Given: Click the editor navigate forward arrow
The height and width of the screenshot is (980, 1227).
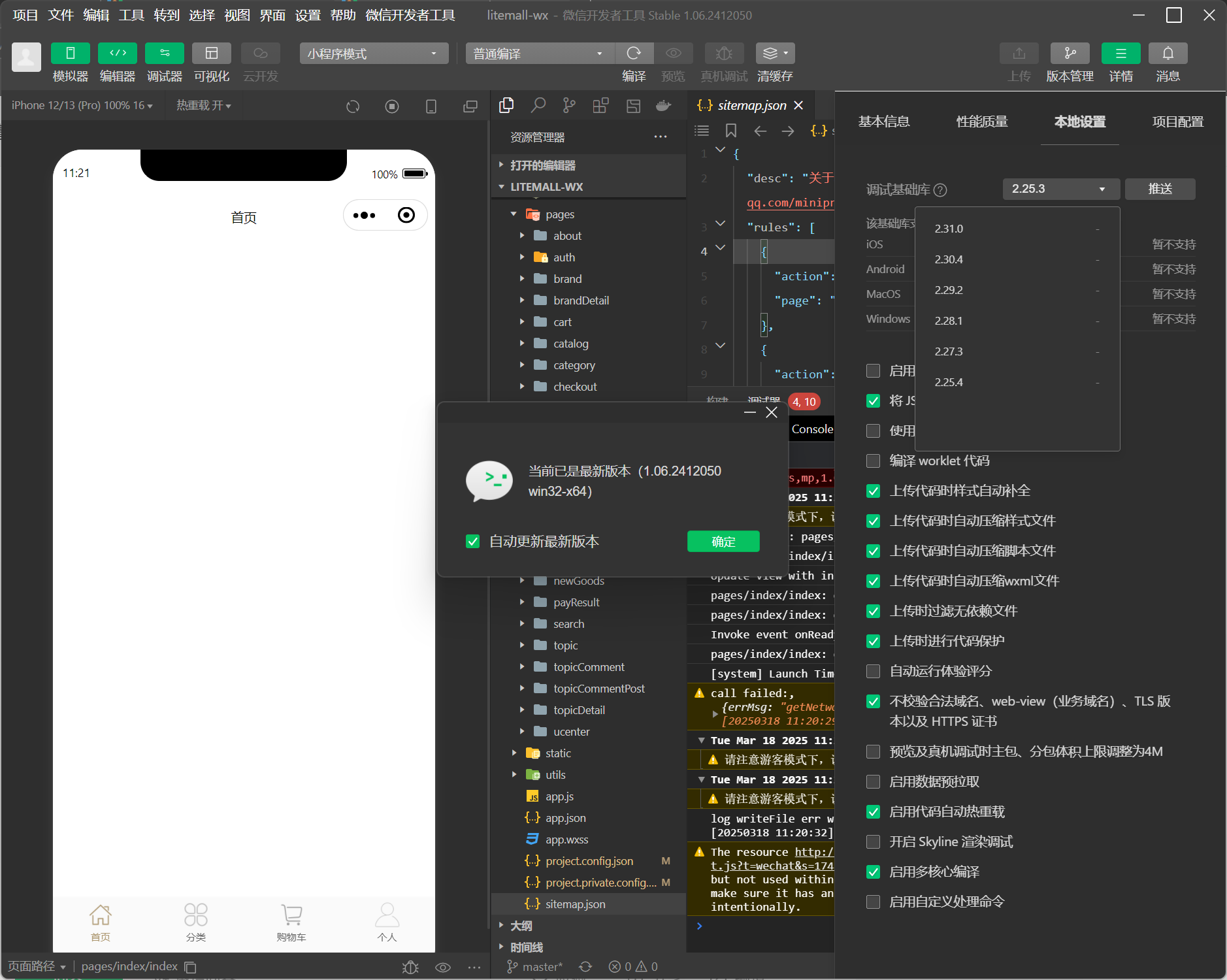Looking at the screenshot, I should pyautogui.click(x=788, y=131).
